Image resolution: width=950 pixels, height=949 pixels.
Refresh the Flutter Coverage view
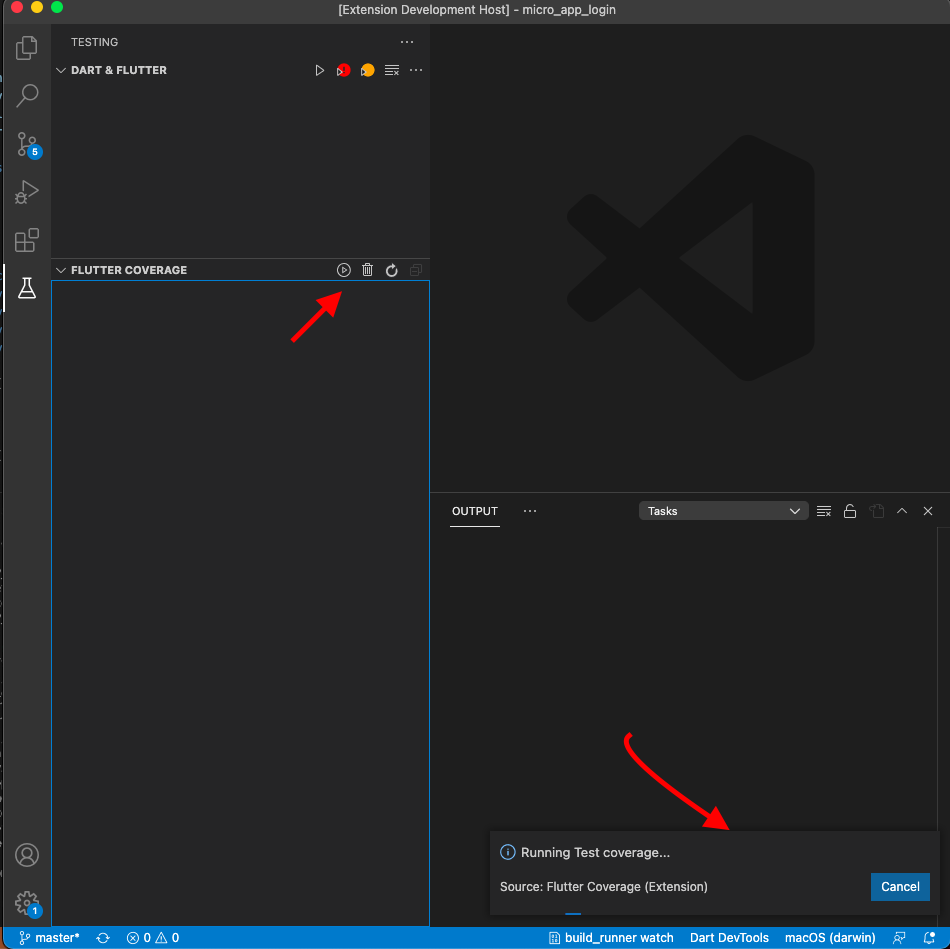click(391, 270)
